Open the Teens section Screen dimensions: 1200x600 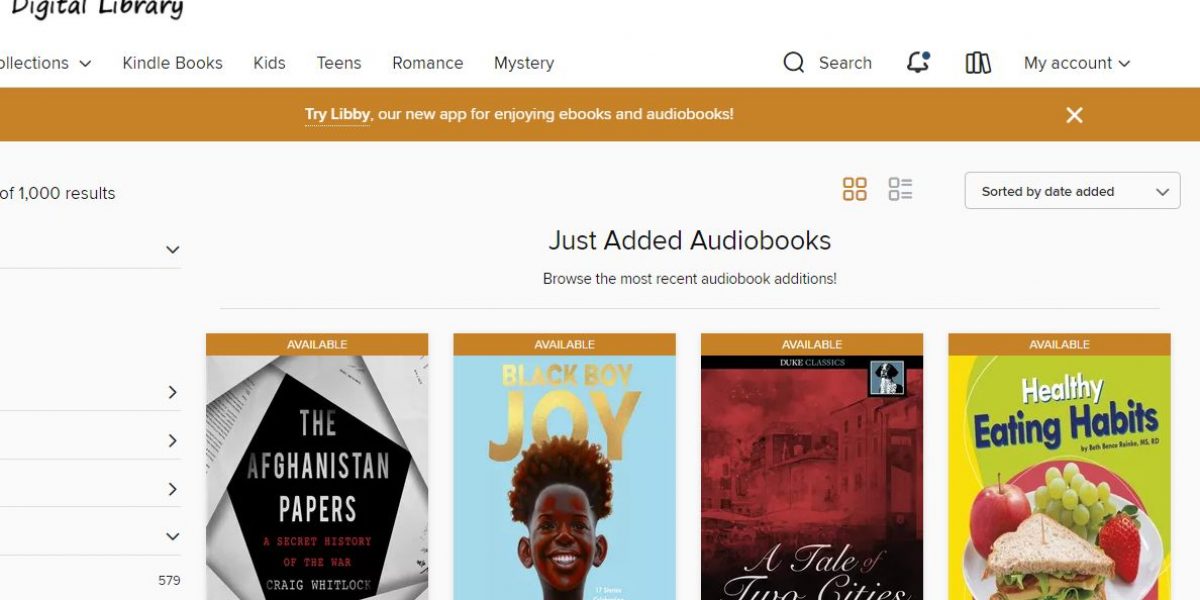[x=339, y=63]
